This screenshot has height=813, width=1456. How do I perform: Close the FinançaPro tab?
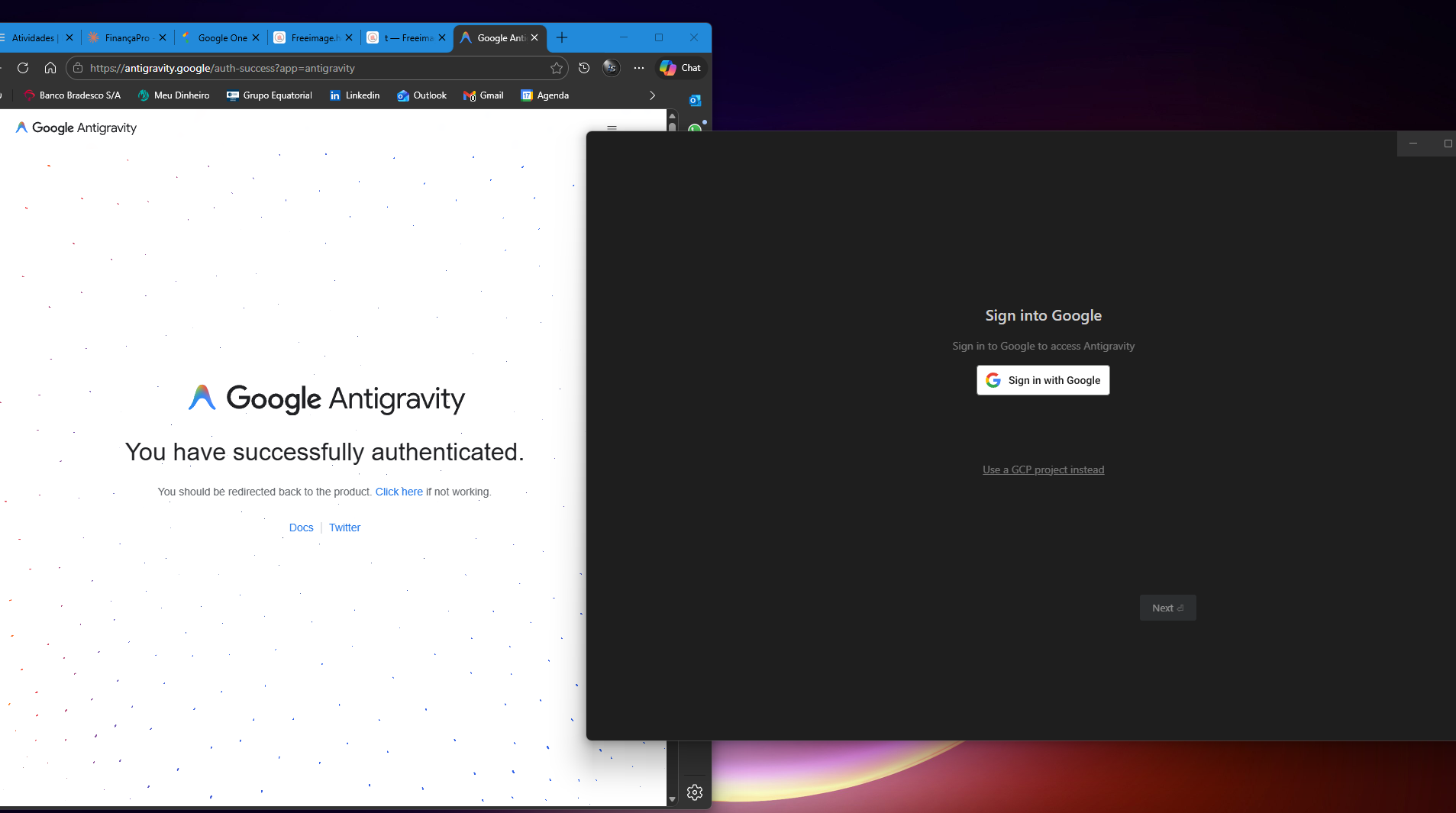pos(163,37)
